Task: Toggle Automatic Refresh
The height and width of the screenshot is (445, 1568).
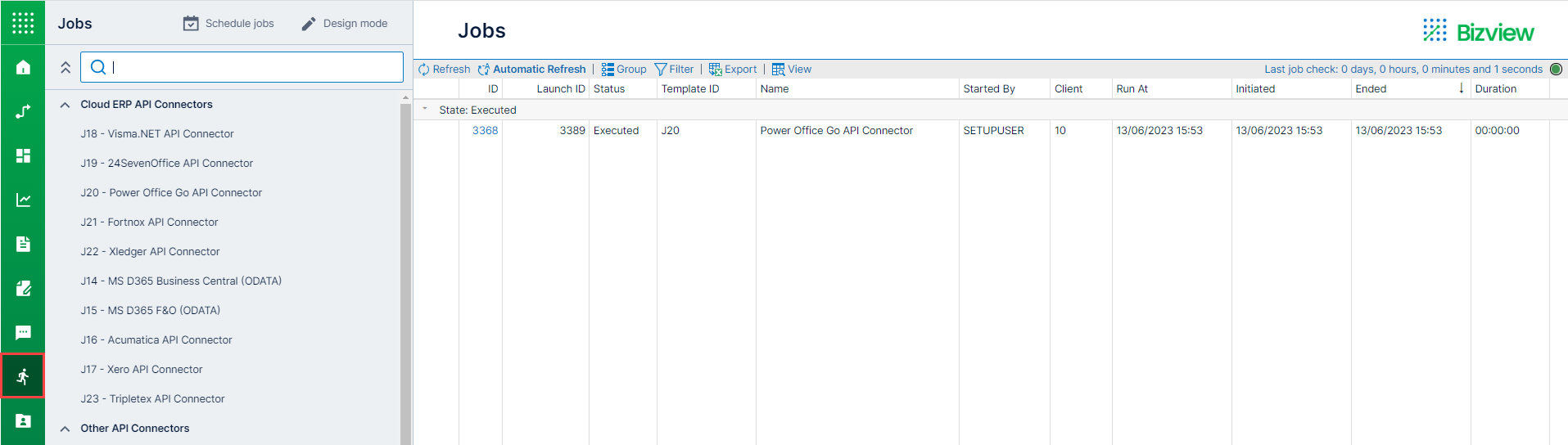Action: point(532,70)
